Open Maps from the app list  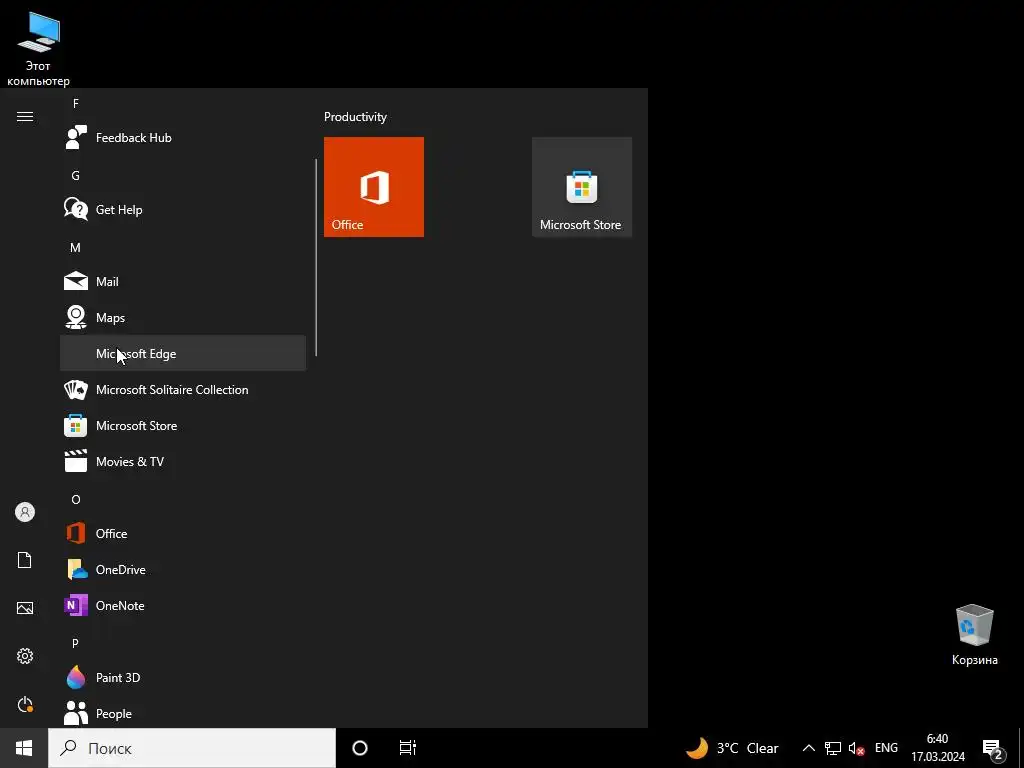[183, 317]
